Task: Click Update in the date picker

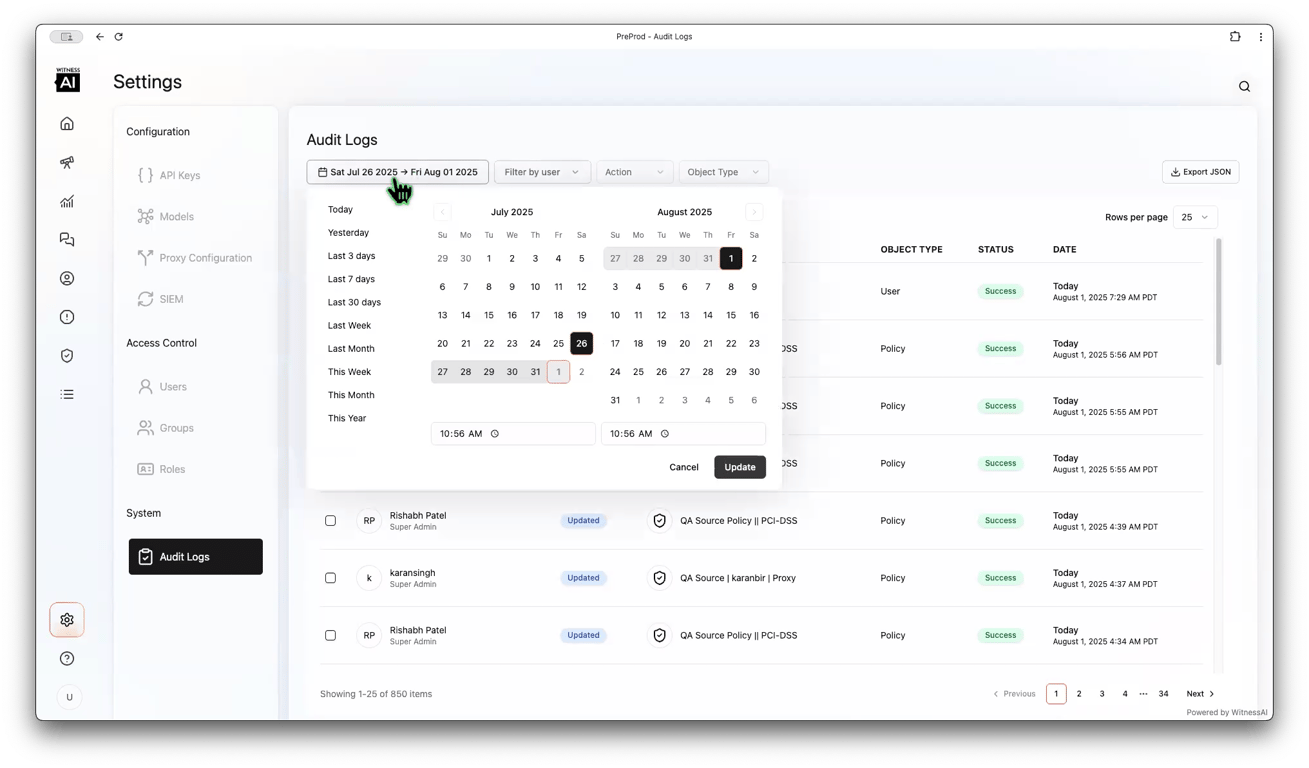Action: point(740,467)
